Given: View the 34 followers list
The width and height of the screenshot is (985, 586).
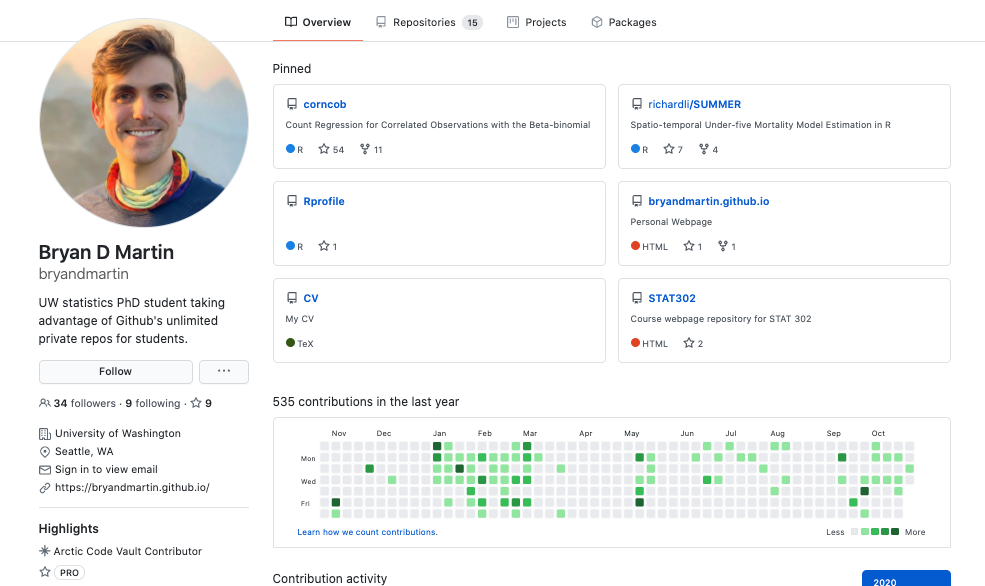Looking at the screenshot, I should click(x=85, y=403).
